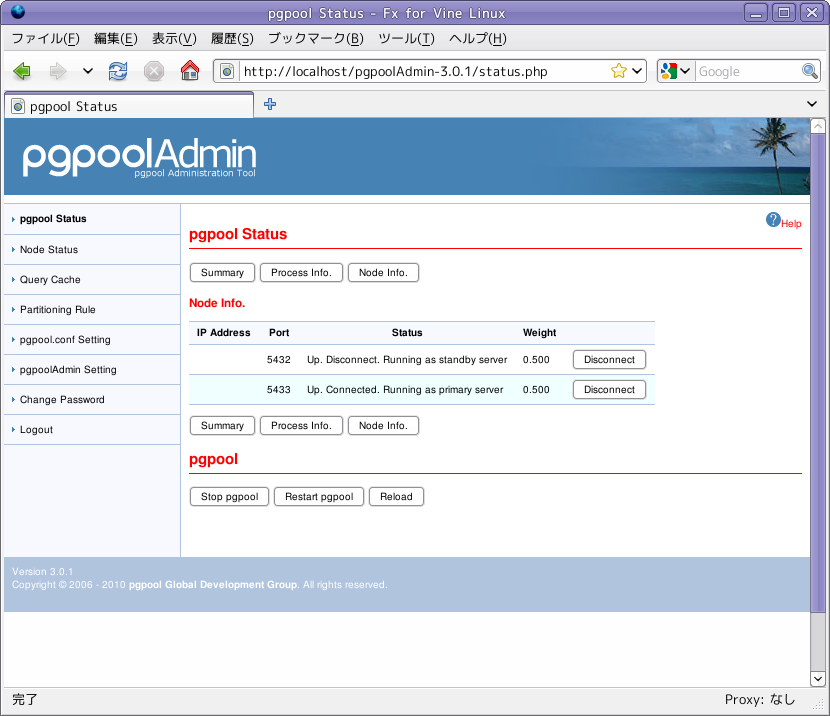
Task: Click the Home icon in navigation toolbar
Action: 189,71
